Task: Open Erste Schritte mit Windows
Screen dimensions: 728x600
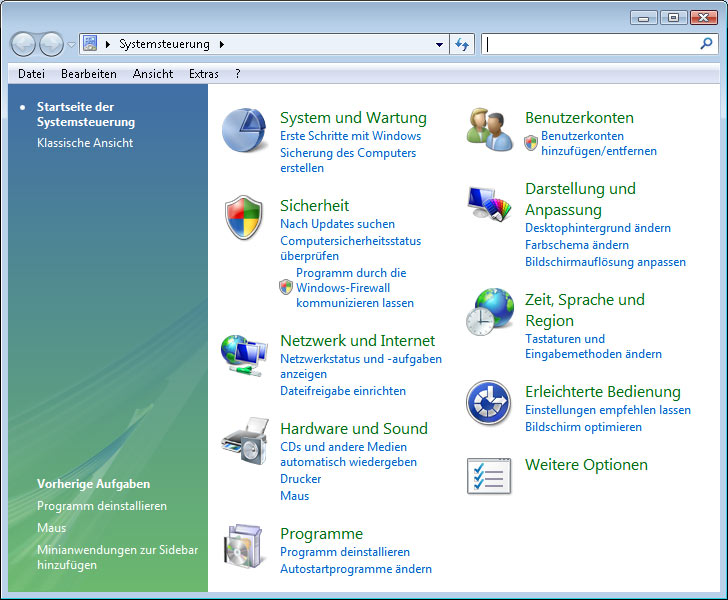Action: point(351,136)
